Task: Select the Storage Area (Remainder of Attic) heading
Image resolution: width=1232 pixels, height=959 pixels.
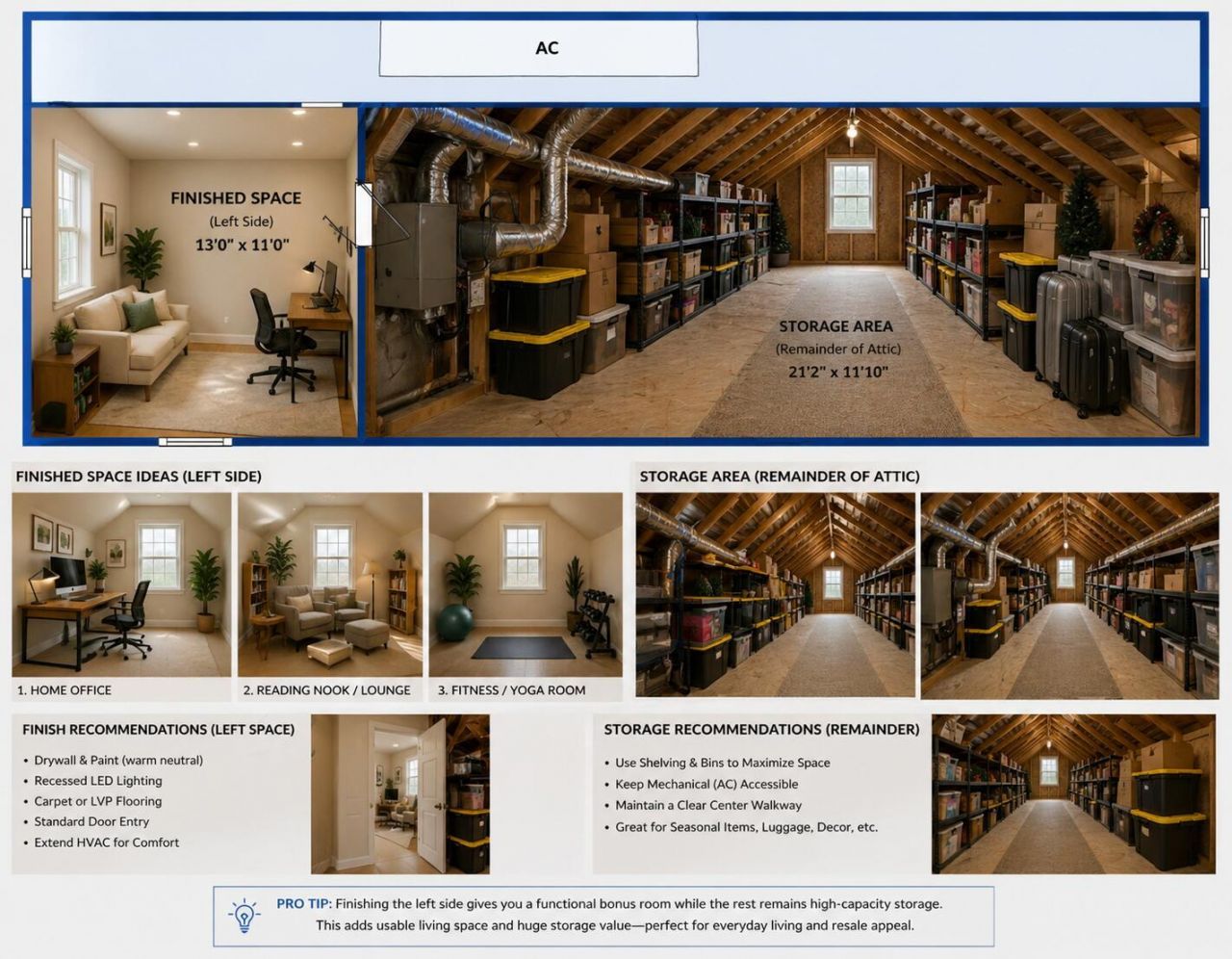Action: click(x=780, y=477)
